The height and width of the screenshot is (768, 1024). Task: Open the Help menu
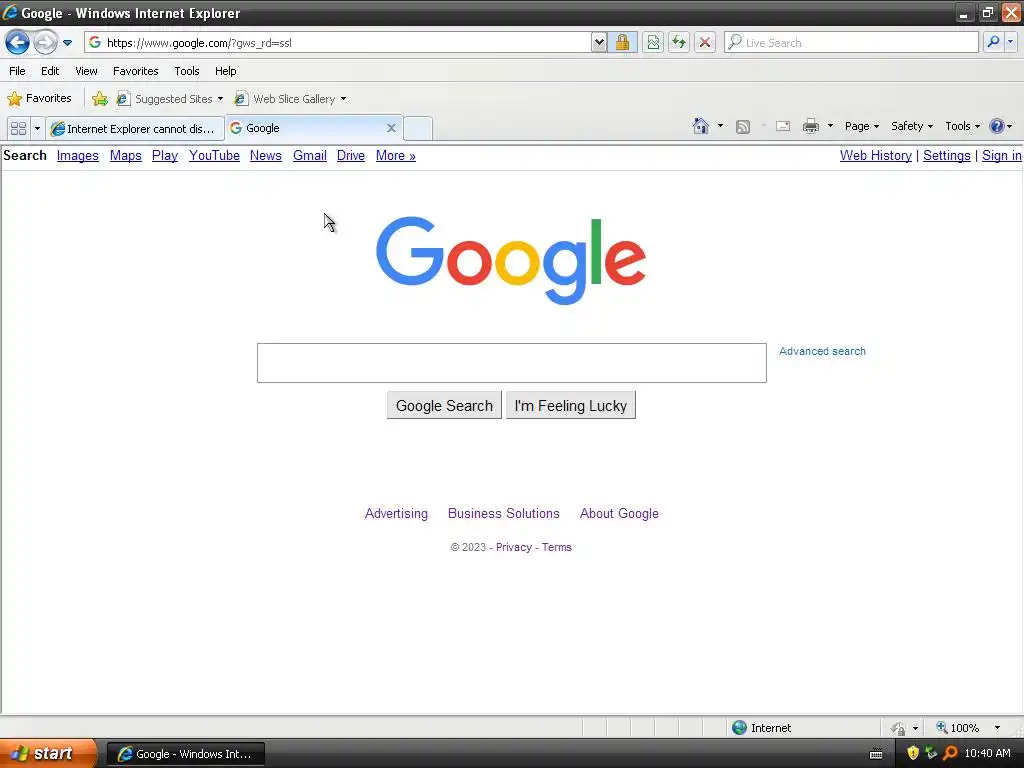225,71
